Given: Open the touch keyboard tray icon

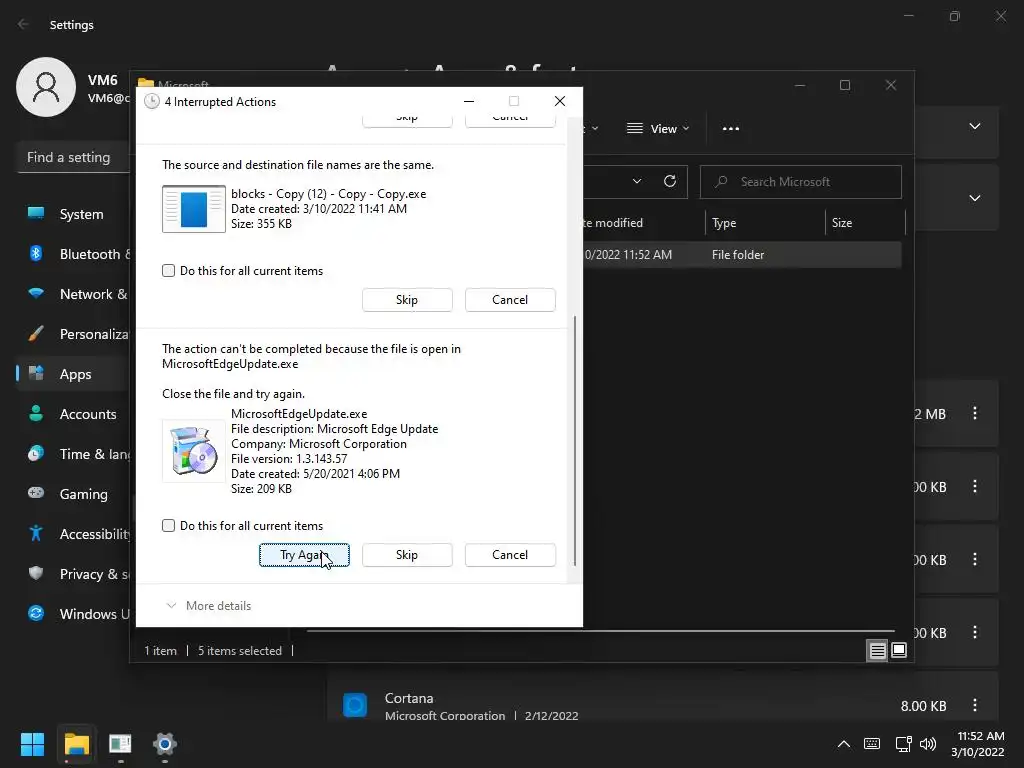Looking at the screenshot, I should pyautogui.click(x=871, y=744).
